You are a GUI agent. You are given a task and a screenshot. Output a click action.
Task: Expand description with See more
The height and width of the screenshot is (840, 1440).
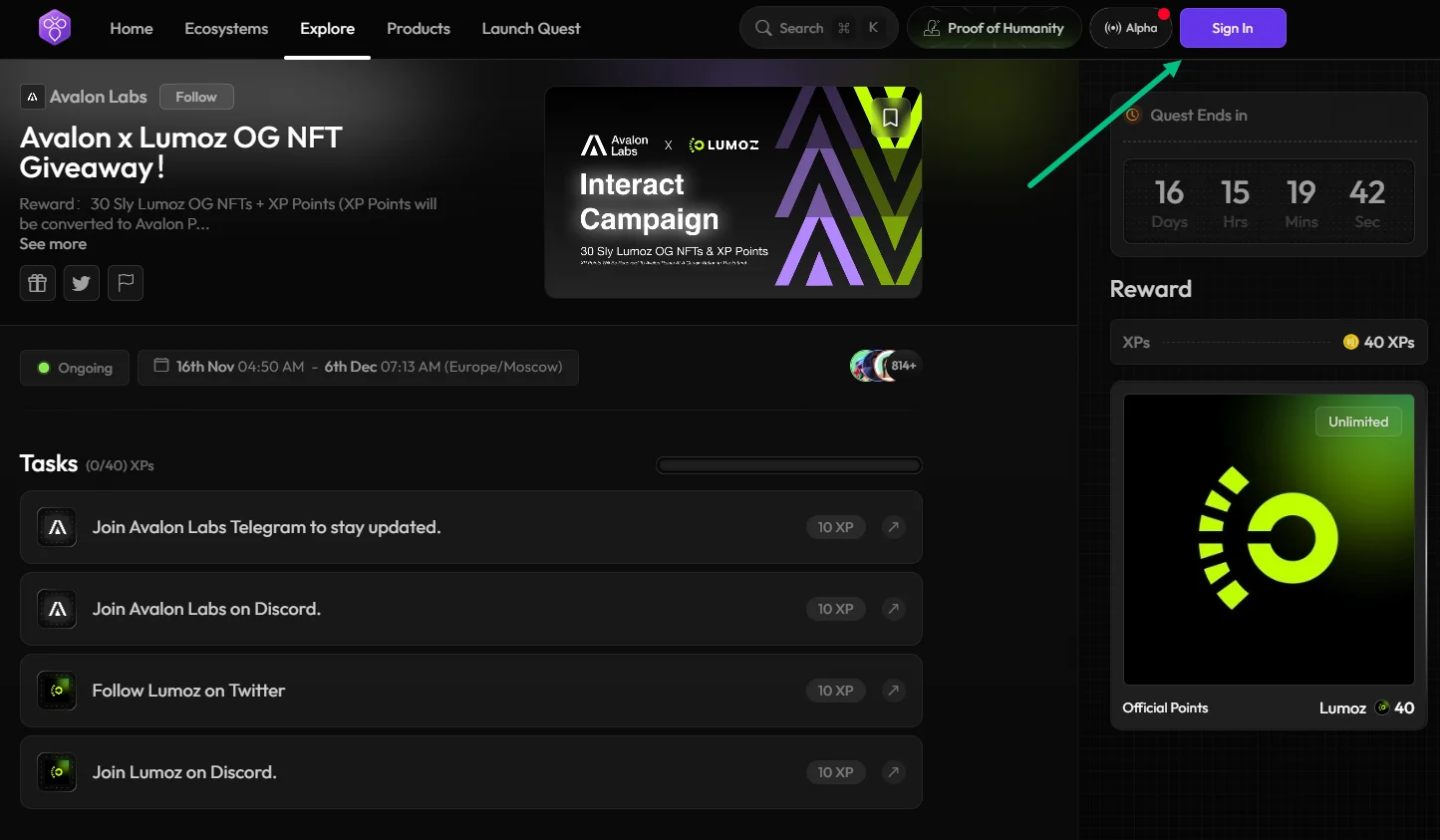[x=53, y=244]
